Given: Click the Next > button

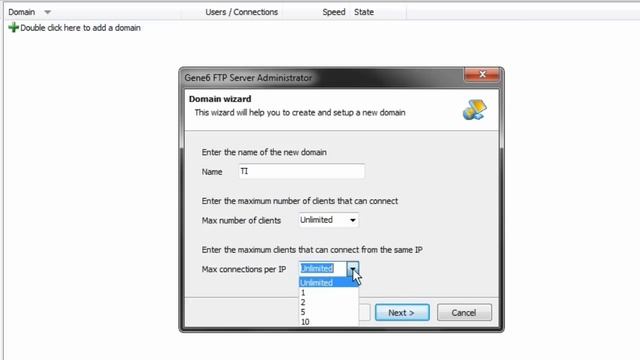Looking at the screenshot, I should [x=402, y=313].
